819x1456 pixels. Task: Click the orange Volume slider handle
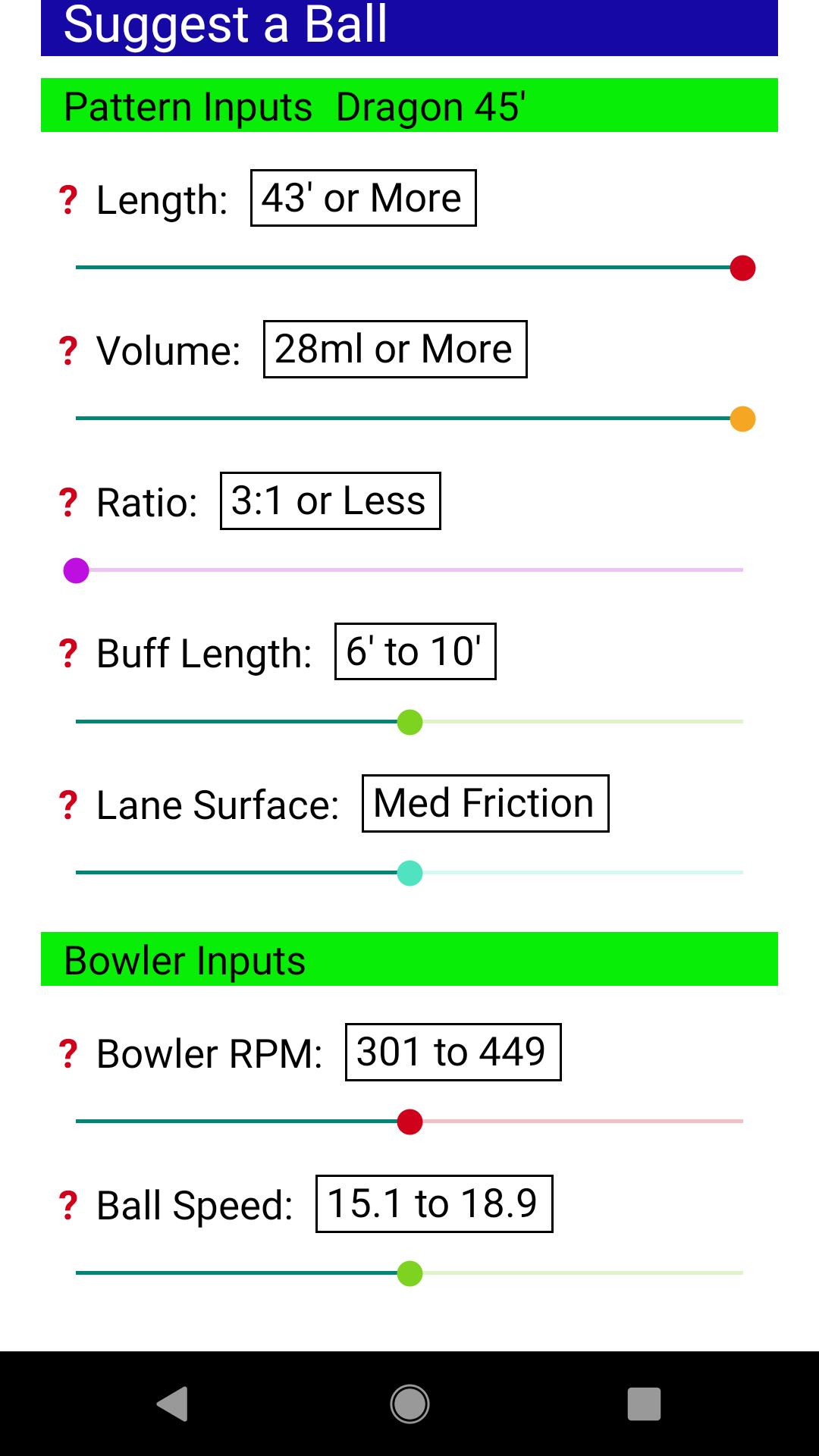(742, 419)
